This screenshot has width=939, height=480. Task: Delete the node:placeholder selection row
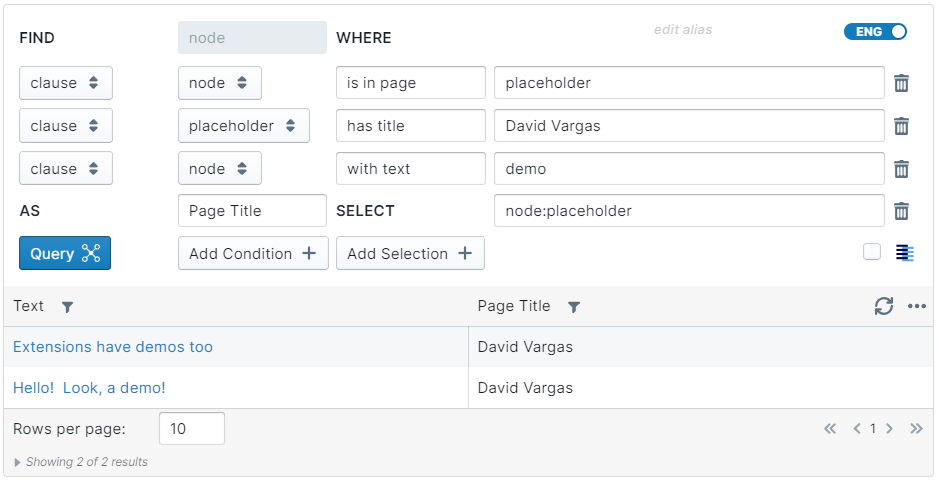tap(901, 211)
